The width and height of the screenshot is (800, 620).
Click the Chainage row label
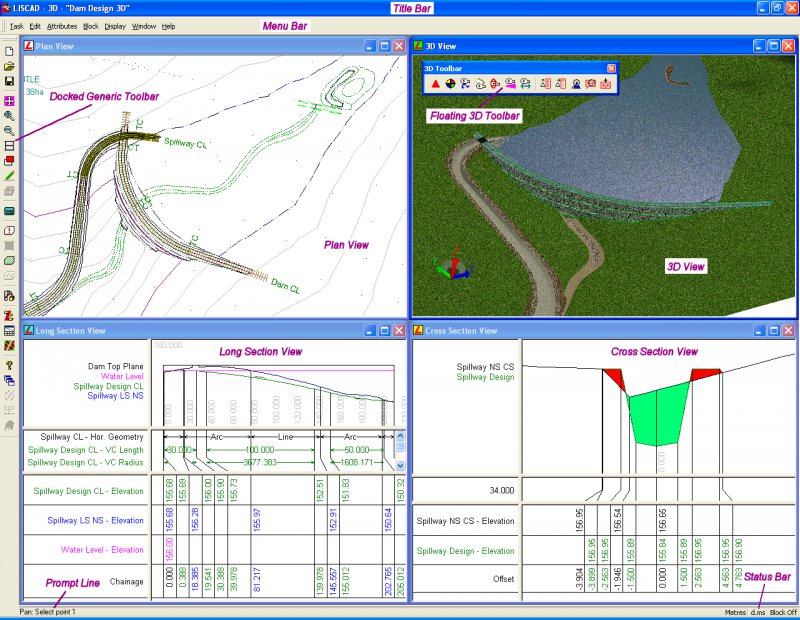(x=127, y=581)
